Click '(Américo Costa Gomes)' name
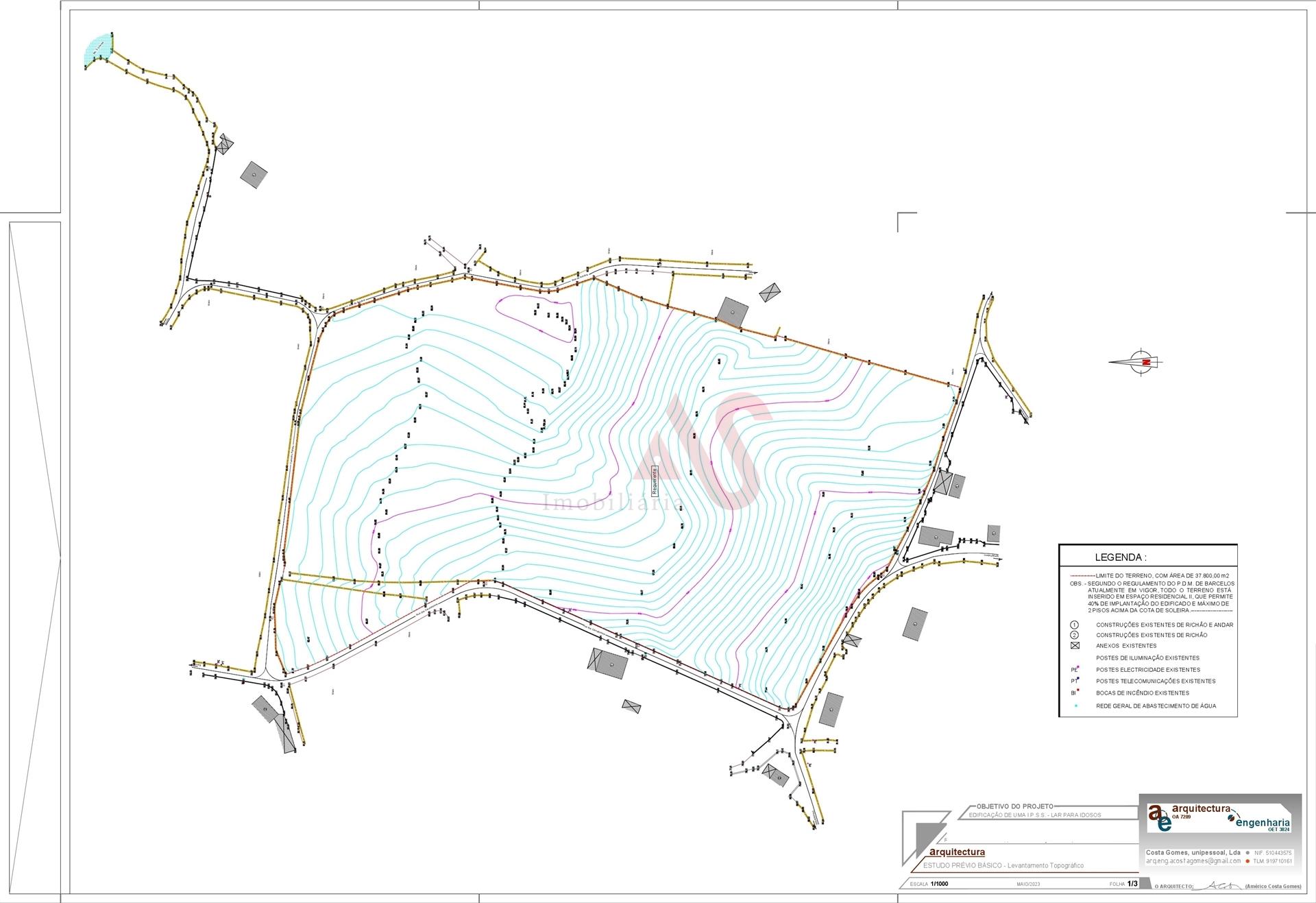 pos(1273,886)
